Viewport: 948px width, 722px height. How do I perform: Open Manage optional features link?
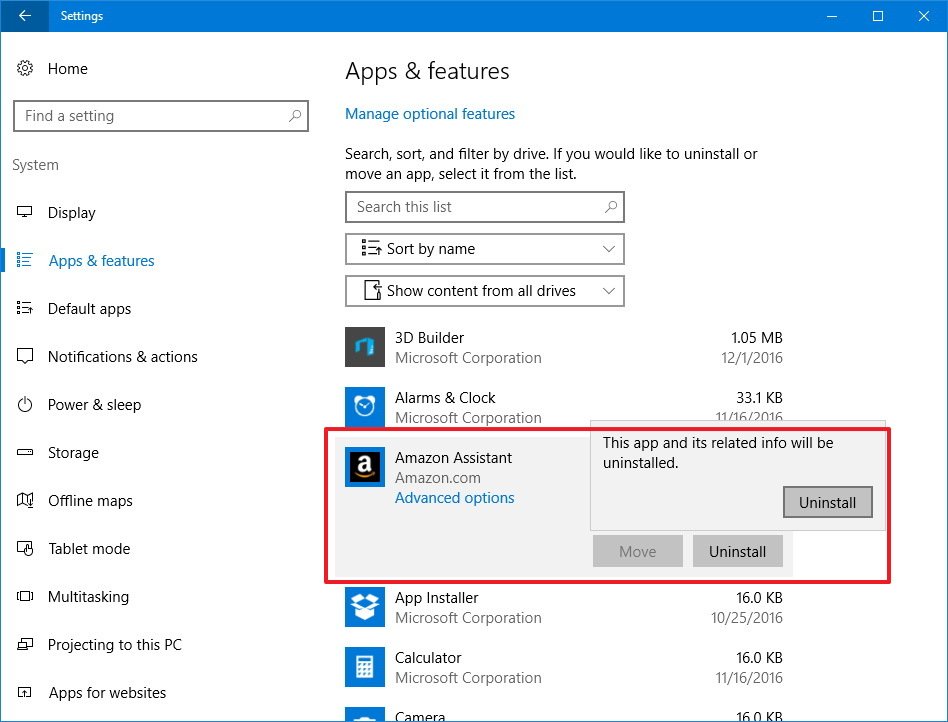pos(430,113)
